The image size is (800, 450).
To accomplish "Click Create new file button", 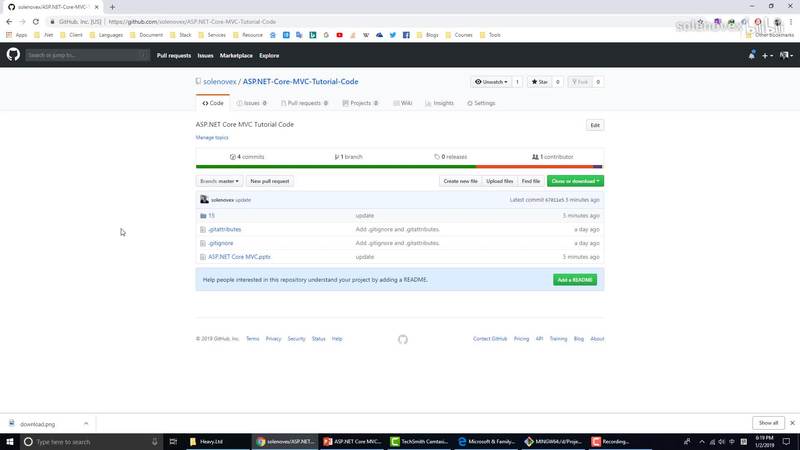I will click(460, 181).
